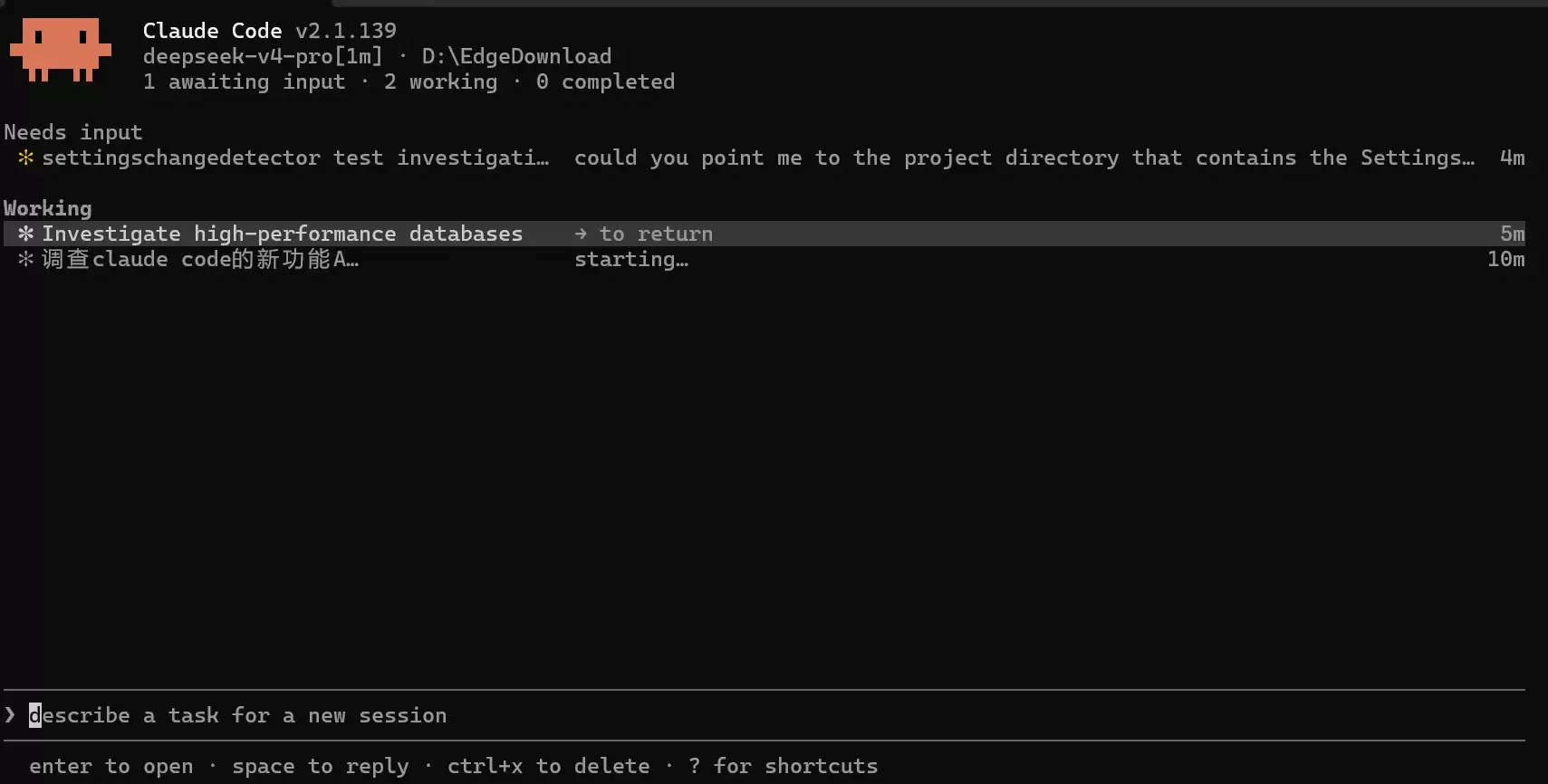Open the Investigate high-performance databases session
The height and width of the screenshot is (784, 1548).
coord(764,234)
